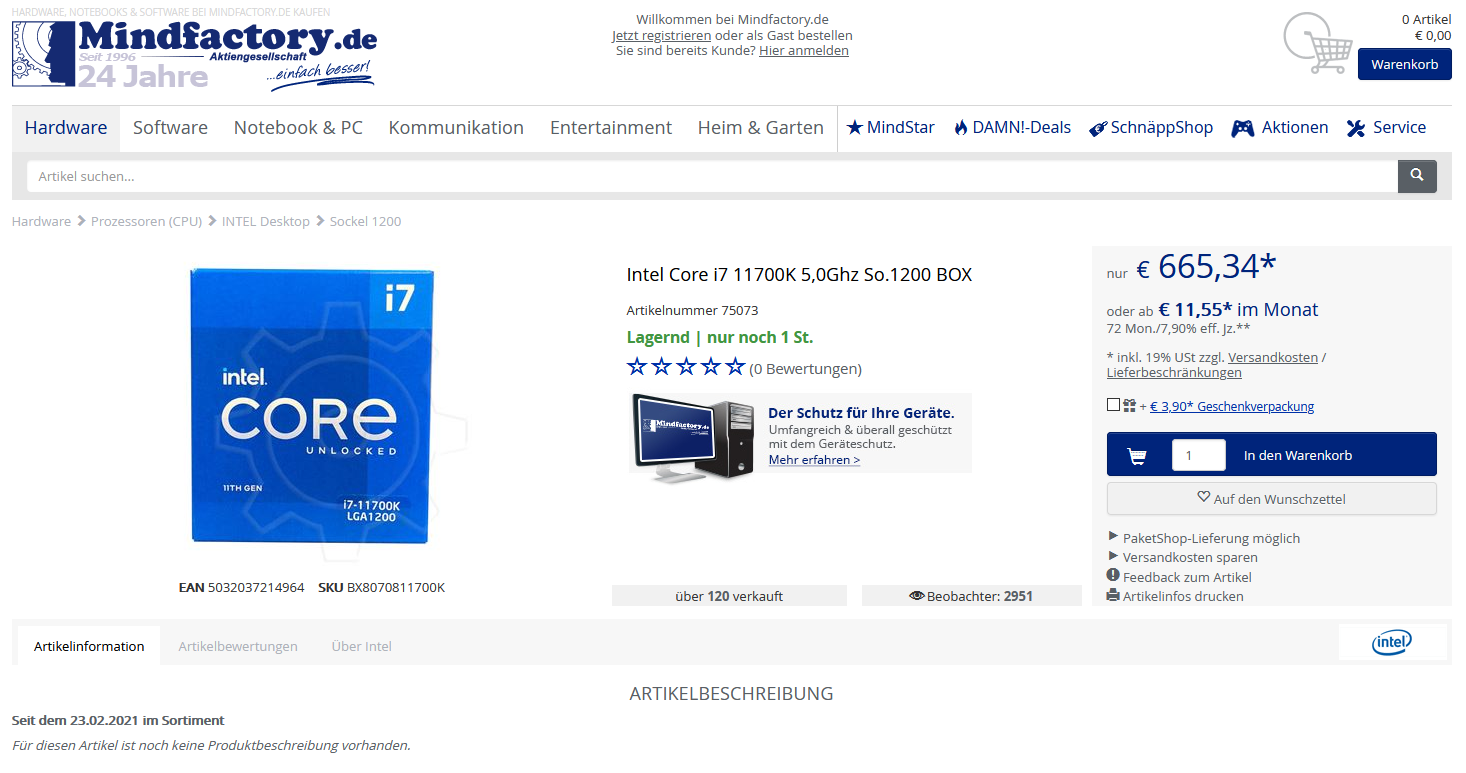The width and height of the screenshot is (1466, 773).
Task: Click the SchnäppShop tag icon
Action: pyautogui.click(x=1097, y=128)
